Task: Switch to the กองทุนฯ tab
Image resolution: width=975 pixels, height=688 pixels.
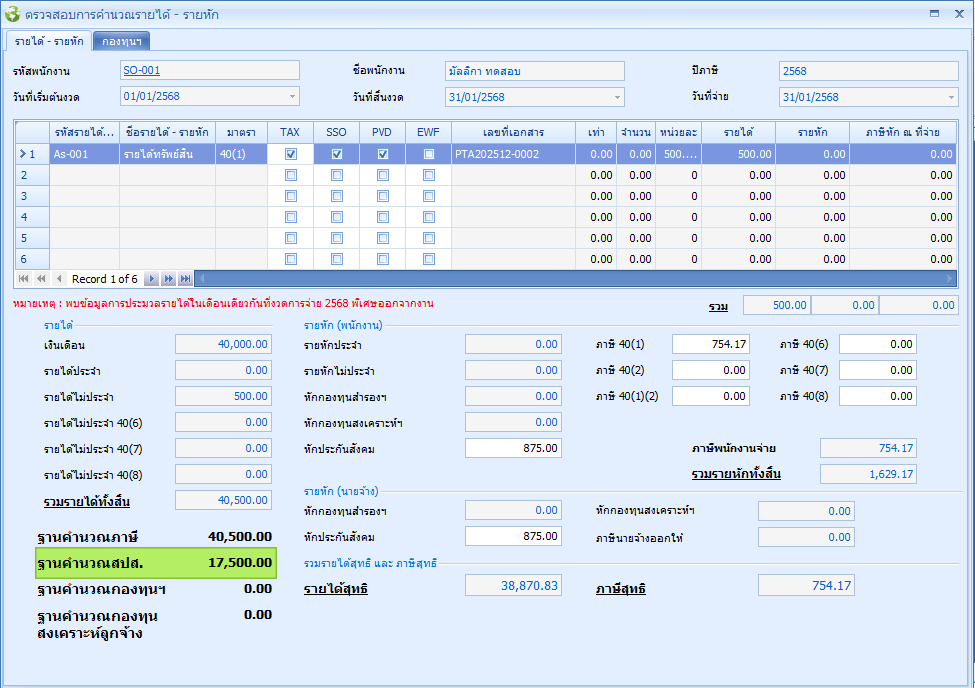Action: click(x=121, y=41)
